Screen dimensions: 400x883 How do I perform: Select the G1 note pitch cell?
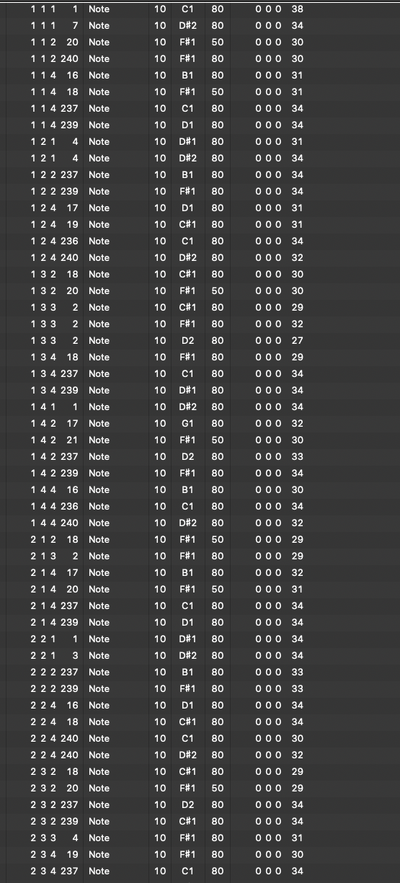click(187, 423)
